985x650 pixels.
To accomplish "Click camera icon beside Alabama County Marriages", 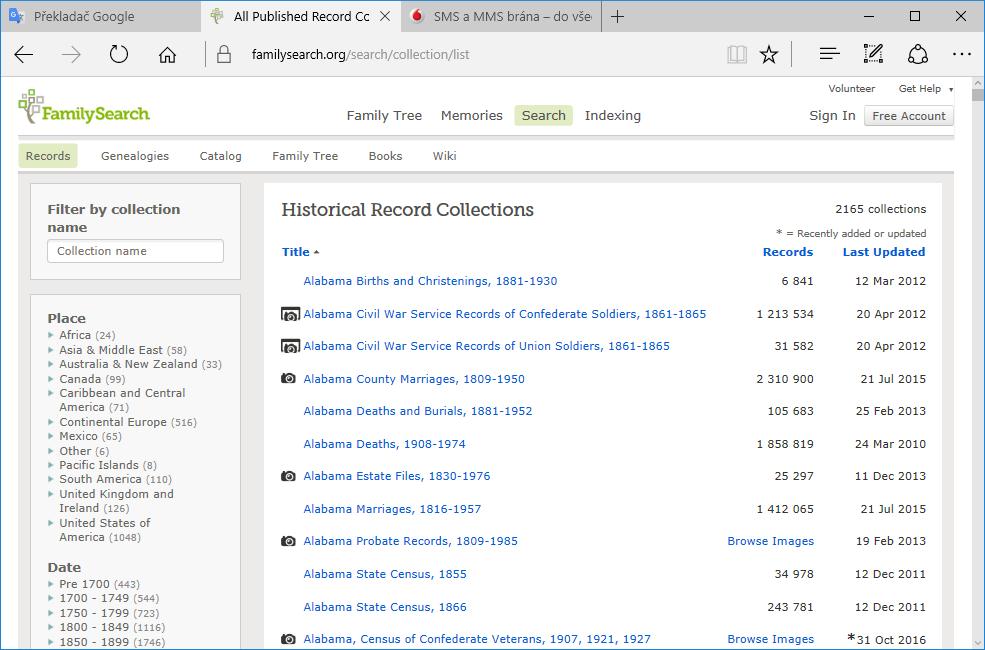I will (x=288, y=378).
